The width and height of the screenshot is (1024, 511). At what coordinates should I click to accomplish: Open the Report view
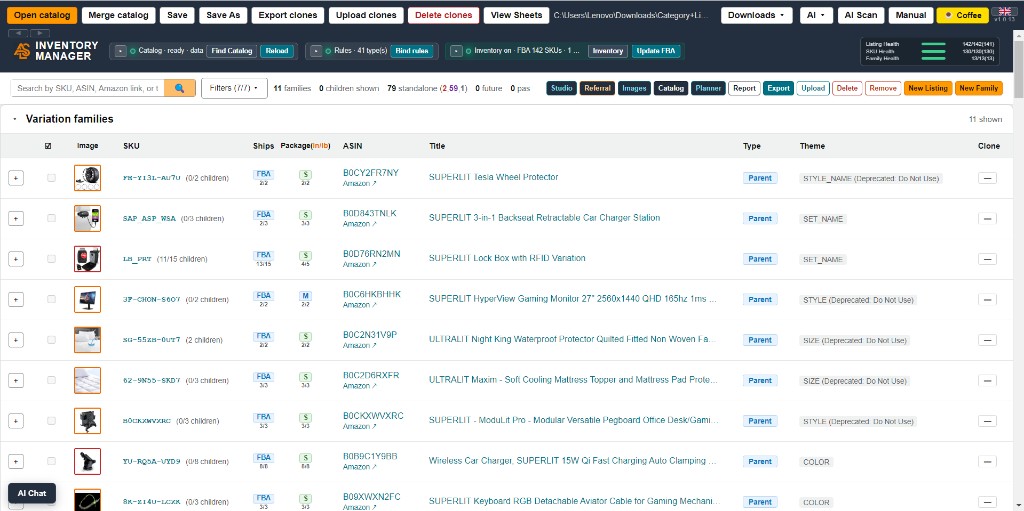click(x=744, y=88)
